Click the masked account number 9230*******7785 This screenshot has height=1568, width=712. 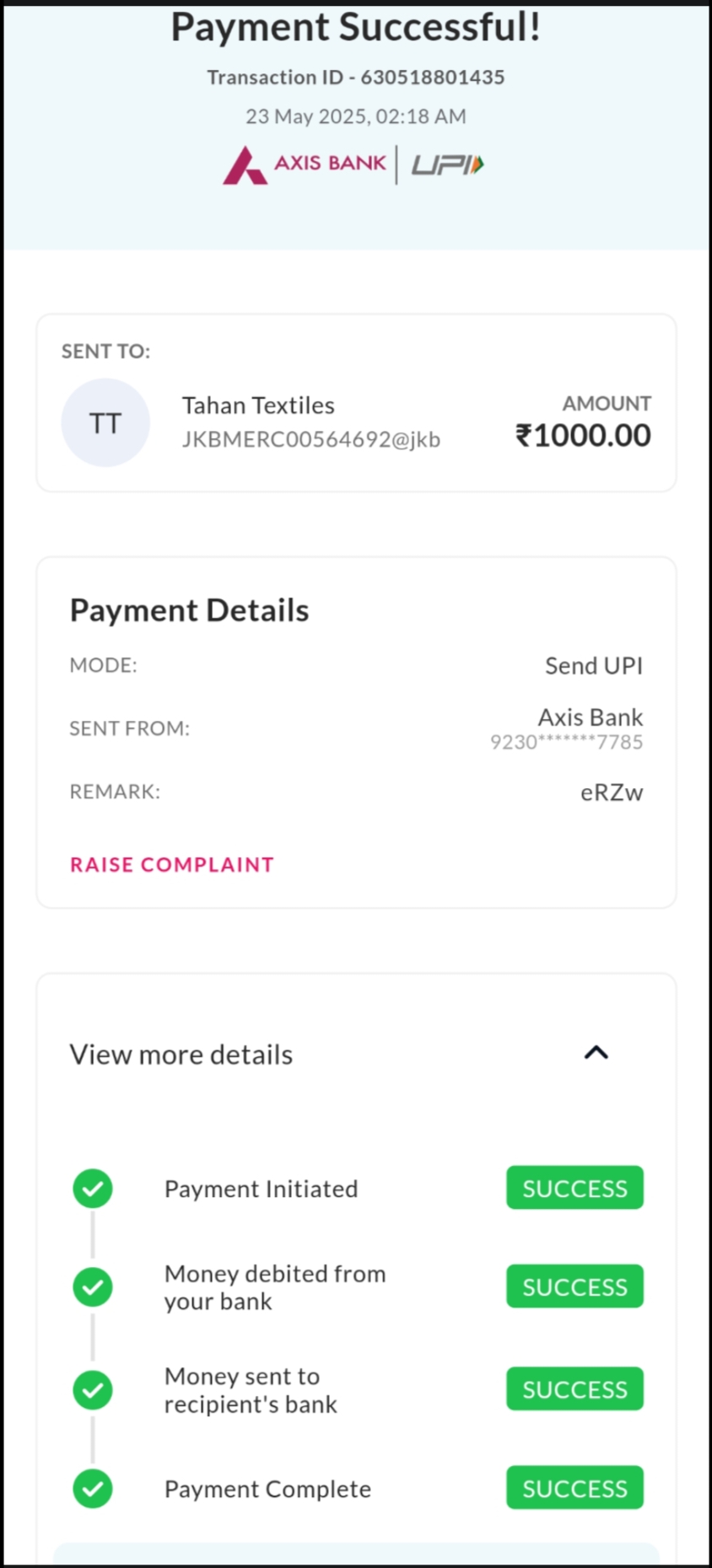[x=566, y=743]
